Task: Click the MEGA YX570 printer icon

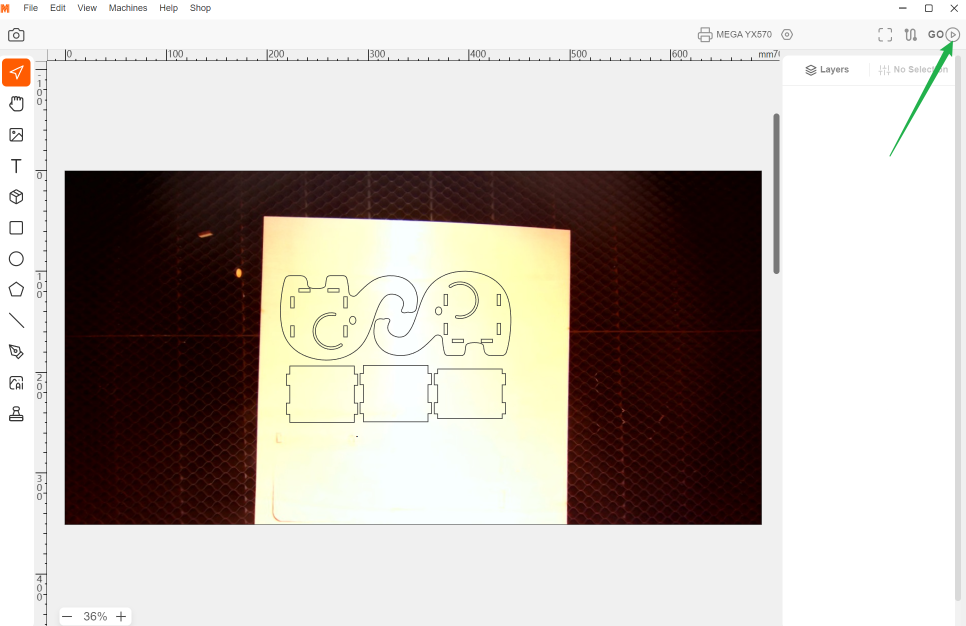Action: pos(705,35)
